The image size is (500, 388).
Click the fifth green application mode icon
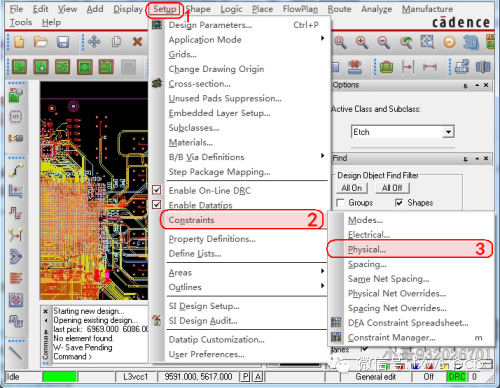pyautogui.click(x=106, y=67)
